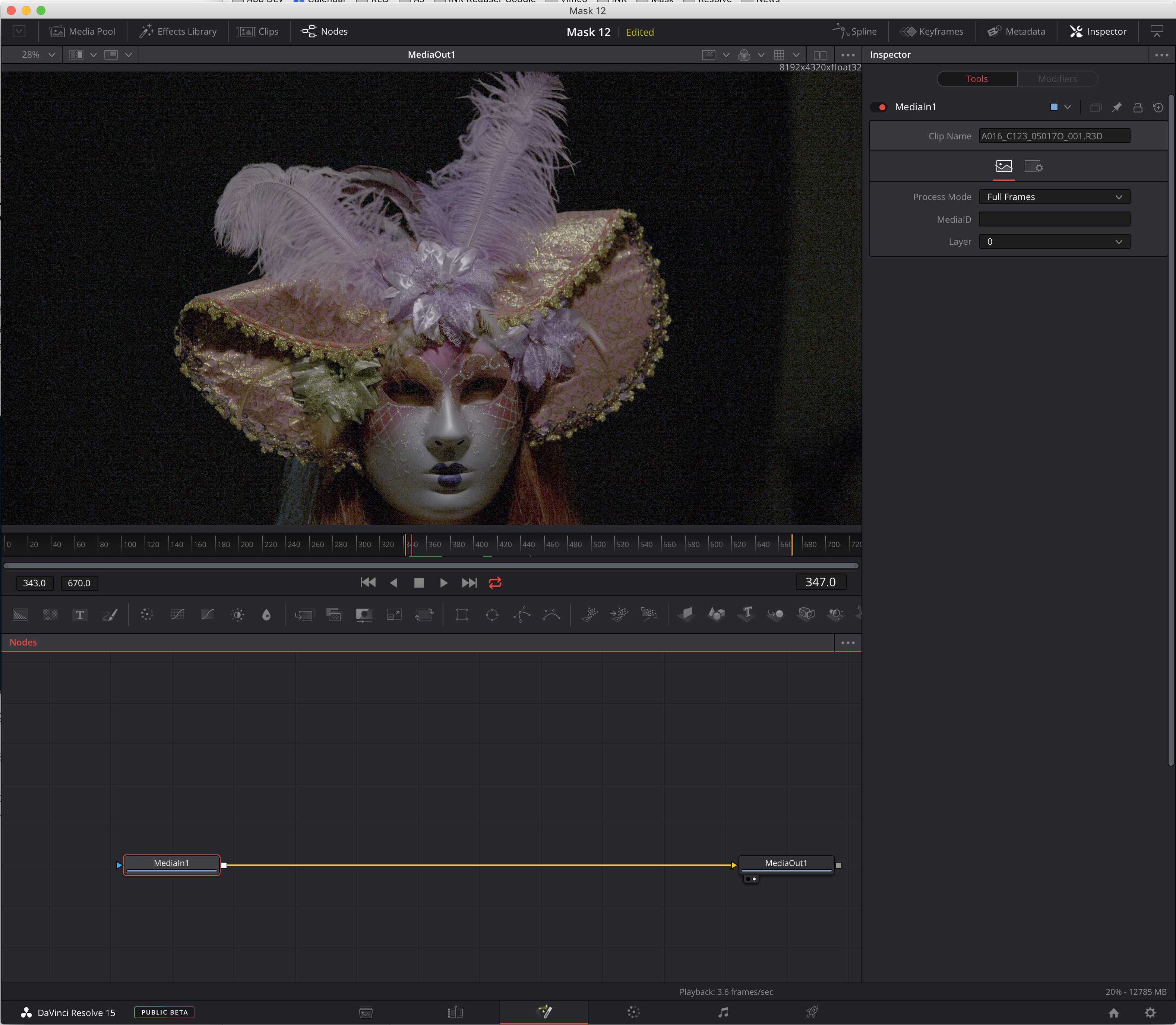Screen dimensions: 1176x1025
Task: Reset MediaIn1 settings to defaults
Action: click(1158, 108)
